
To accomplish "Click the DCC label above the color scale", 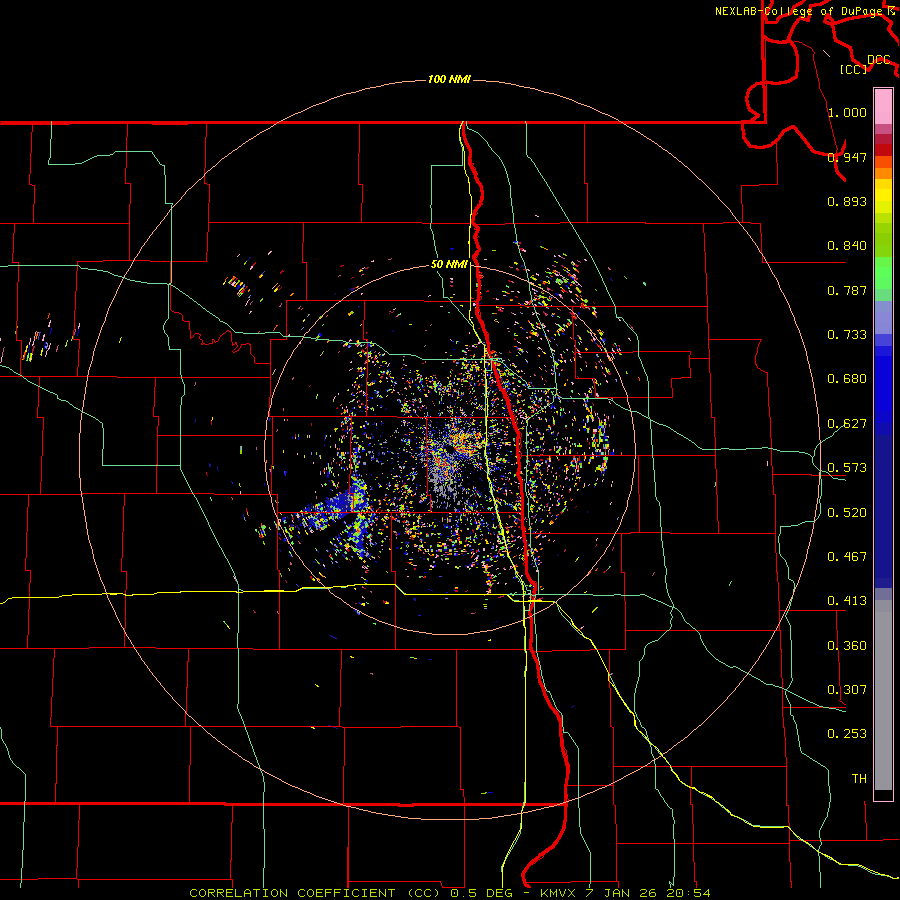I will pos(878,60).
